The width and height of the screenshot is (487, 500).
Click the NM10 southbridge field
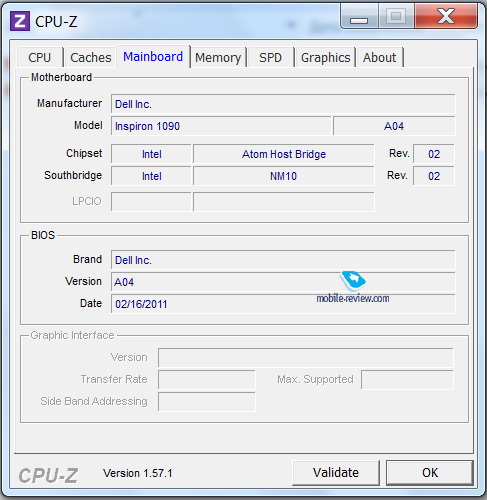coord(284,176)
